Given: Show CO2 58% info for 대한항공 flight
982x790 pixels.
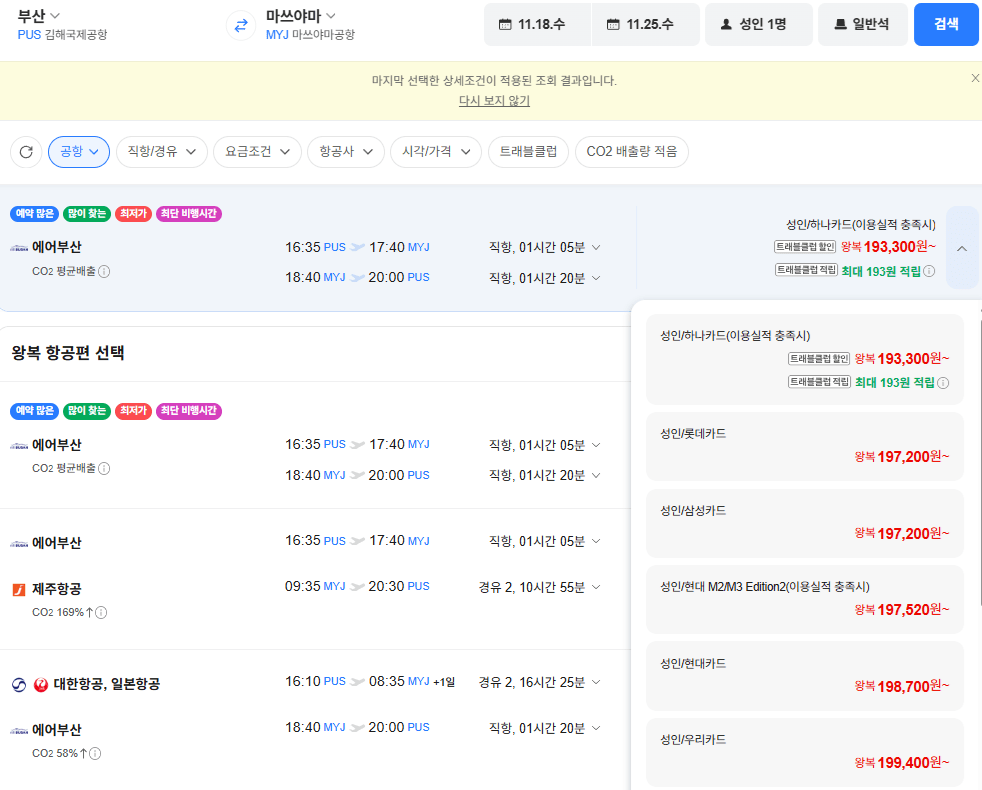Looking at the screenshot, I should point(95,754).
